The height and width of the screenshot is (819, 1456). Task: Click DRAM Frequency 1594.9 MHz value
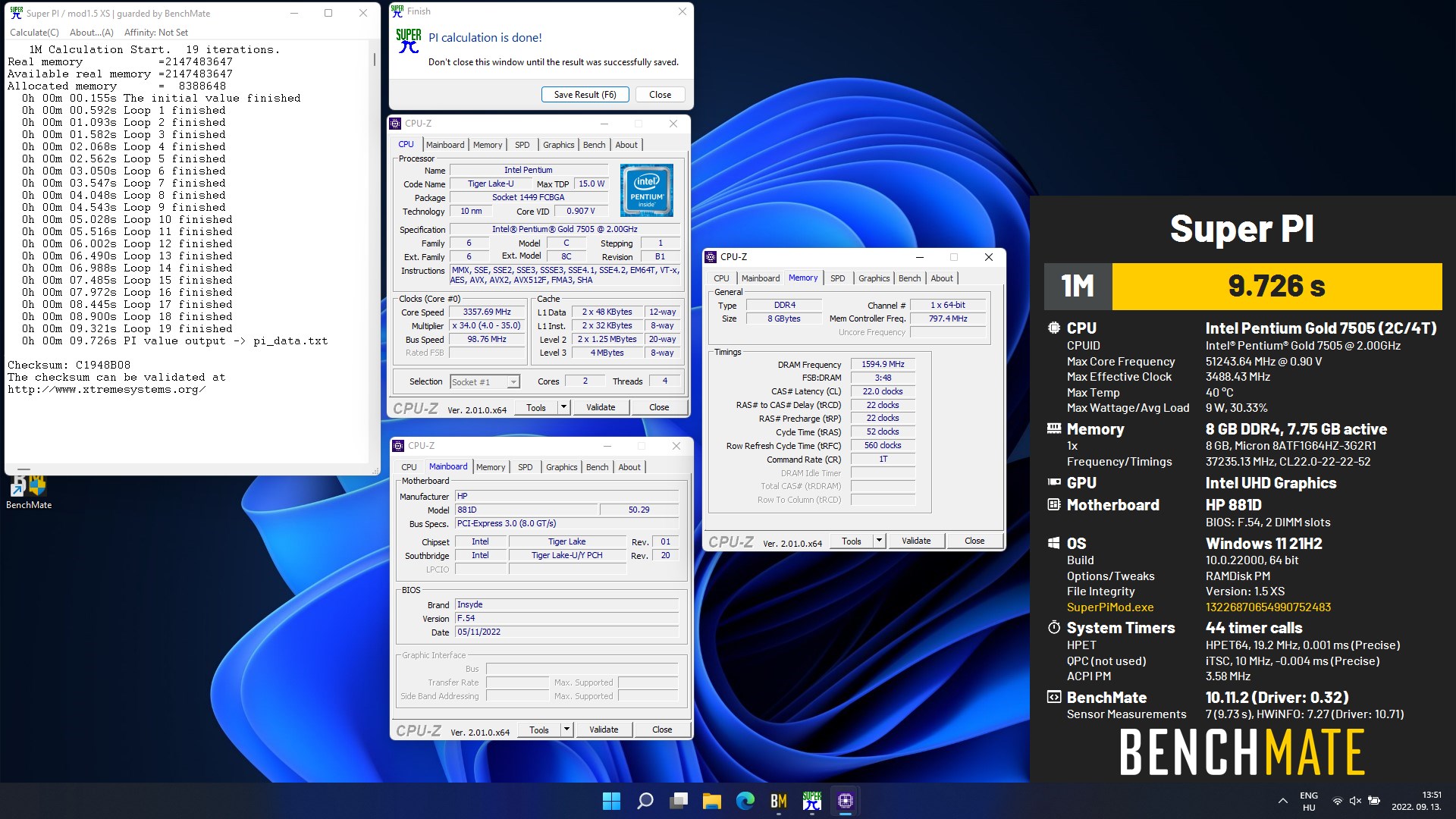point(883,365)
